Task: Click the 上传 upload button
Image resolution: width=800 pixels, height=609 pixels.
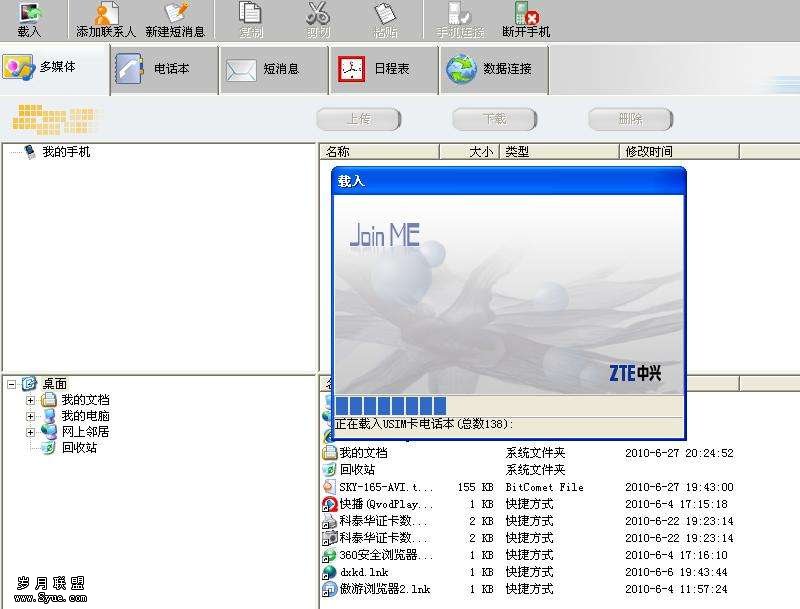Action: (359, 119)
